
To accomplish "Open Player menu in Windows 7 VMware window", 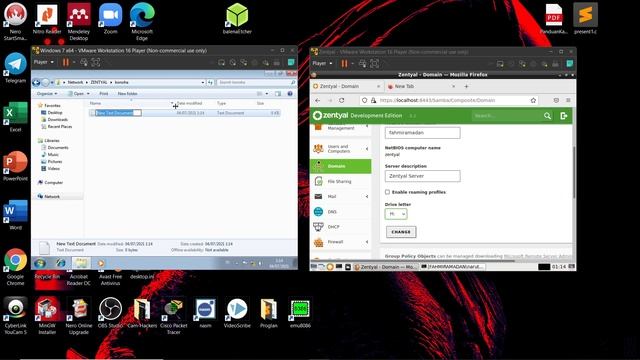I will click(43, 62).
